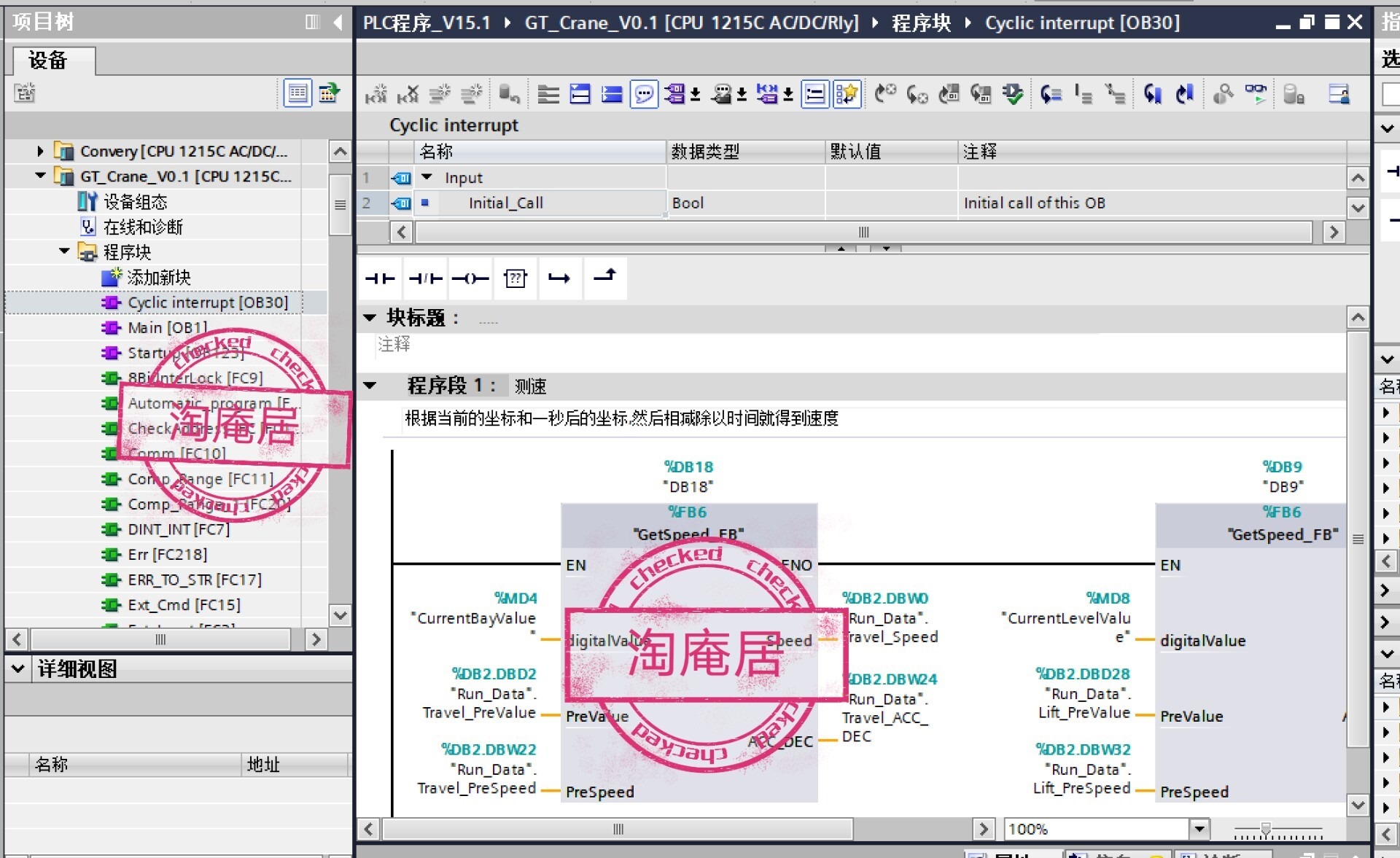Click the open branch icon
The width and height of the screenshot is (1400, 858).
[559, 278]
